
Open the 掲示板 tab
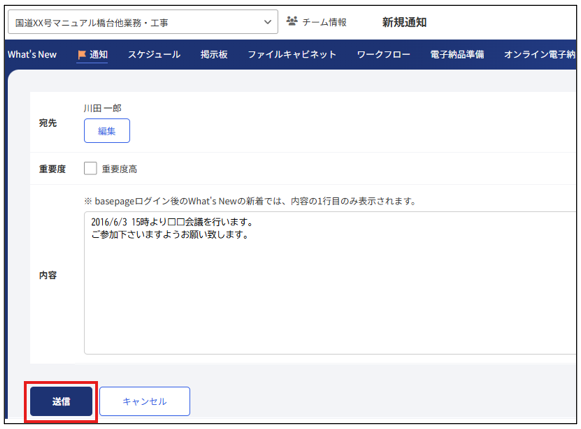(x=214, y=55)
